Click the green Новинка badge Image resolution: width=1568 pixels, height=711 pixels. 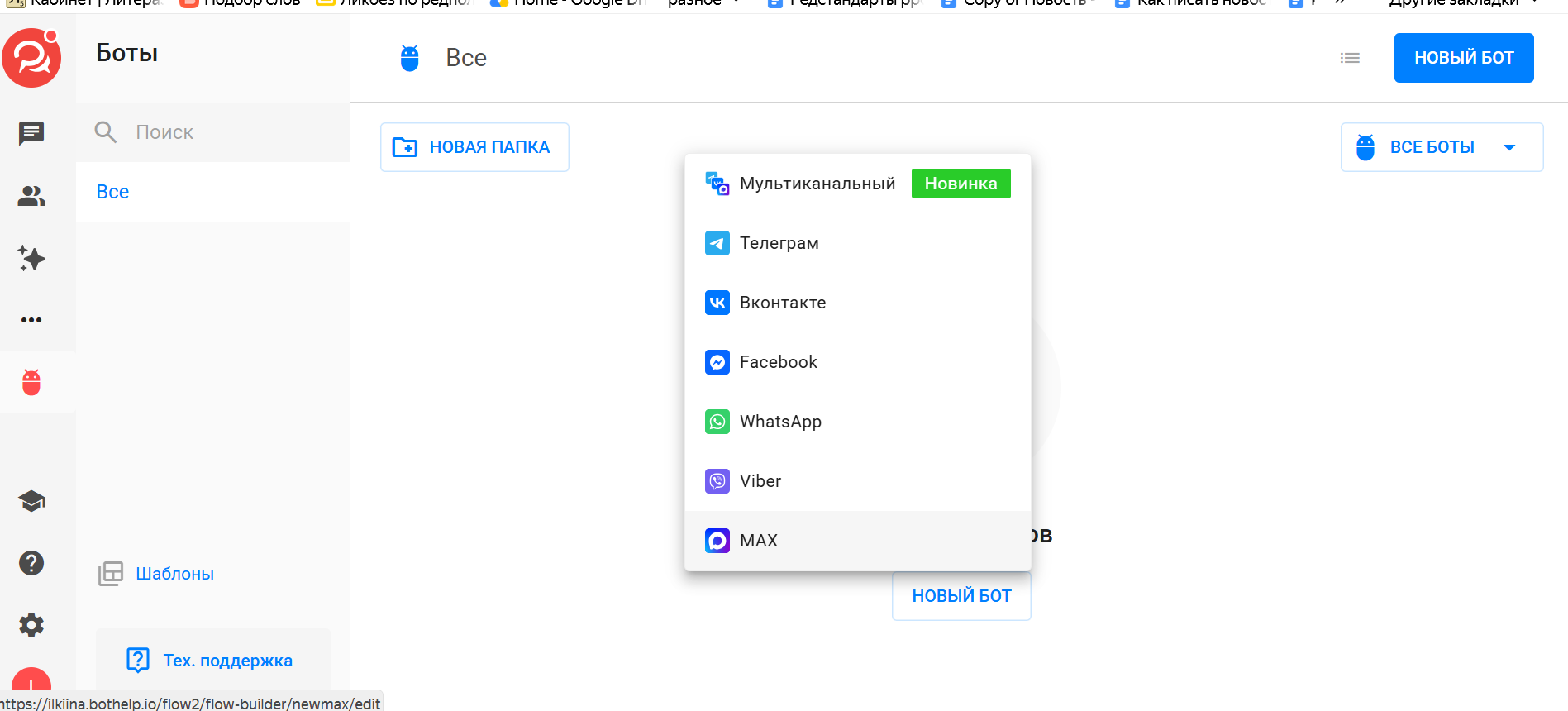pyautogui.click(x=961, y=184)
